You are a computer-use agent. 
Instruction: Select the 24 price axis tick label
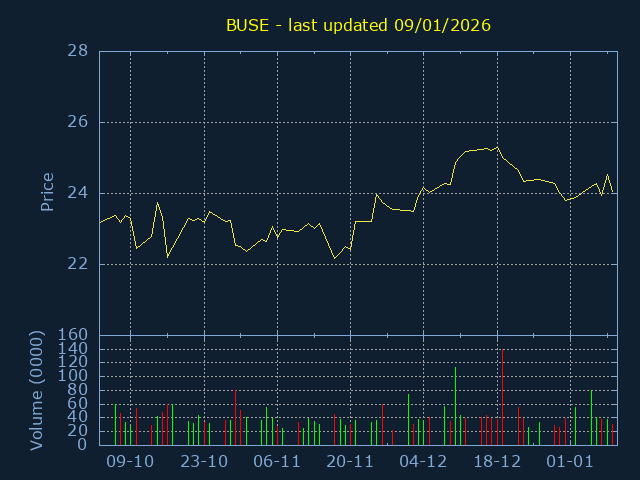(x=77, y=193)
